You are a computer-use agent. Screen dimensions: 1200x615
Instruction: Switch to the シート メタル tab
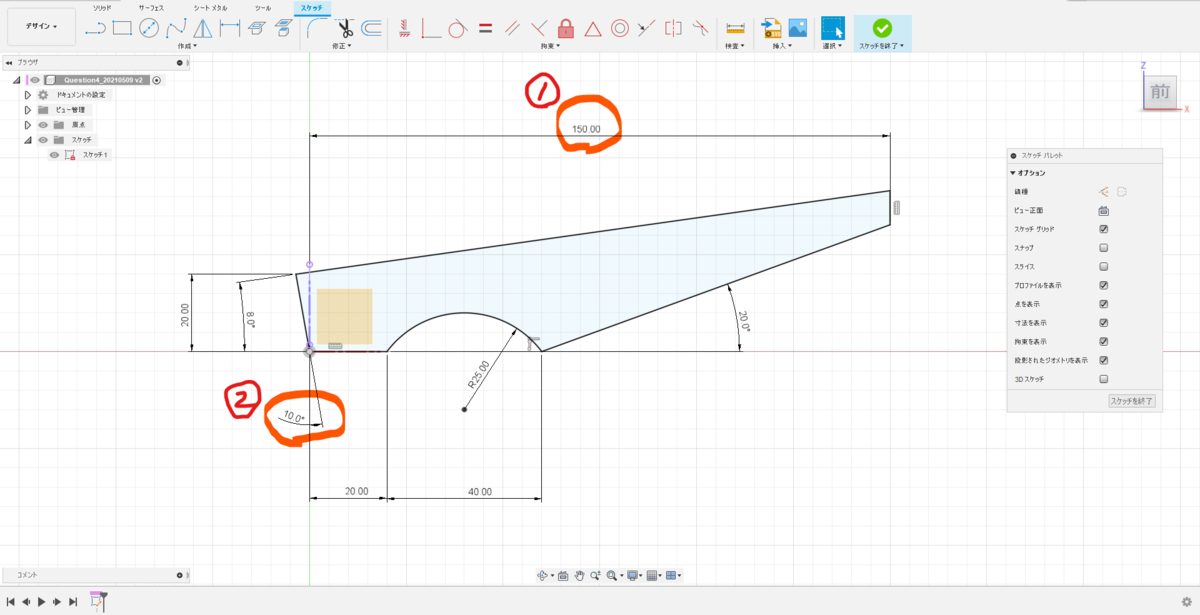(x=210, y=7)
